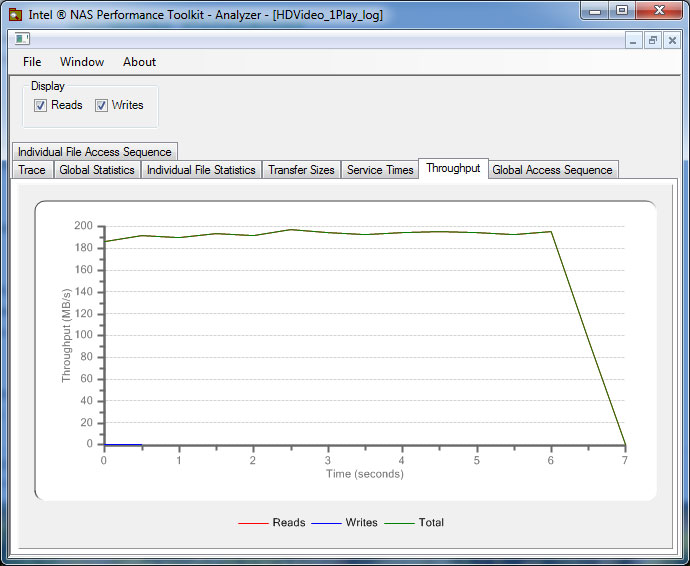Switch to the Trace tab
This screenshot has width=690, height=566.
(x=32, y=170)
